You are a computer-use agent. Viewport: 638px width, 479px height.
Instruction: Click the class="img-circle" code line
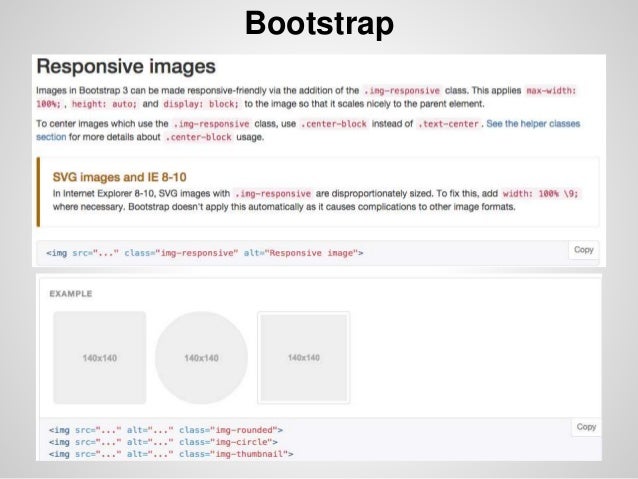click(163, 442)
